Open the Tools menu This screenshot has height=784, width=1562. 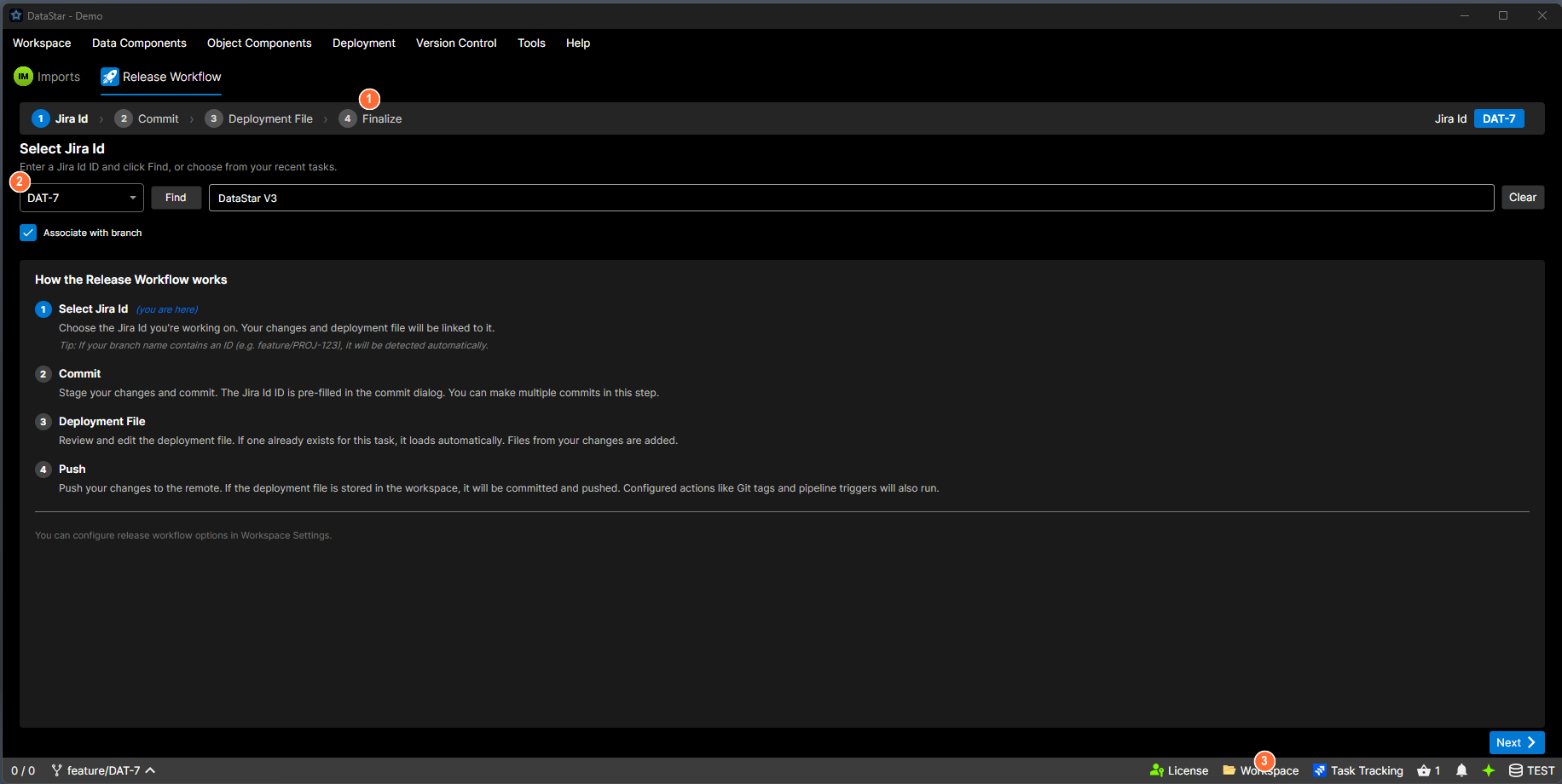pyautogui.click(x=531, y=43)
